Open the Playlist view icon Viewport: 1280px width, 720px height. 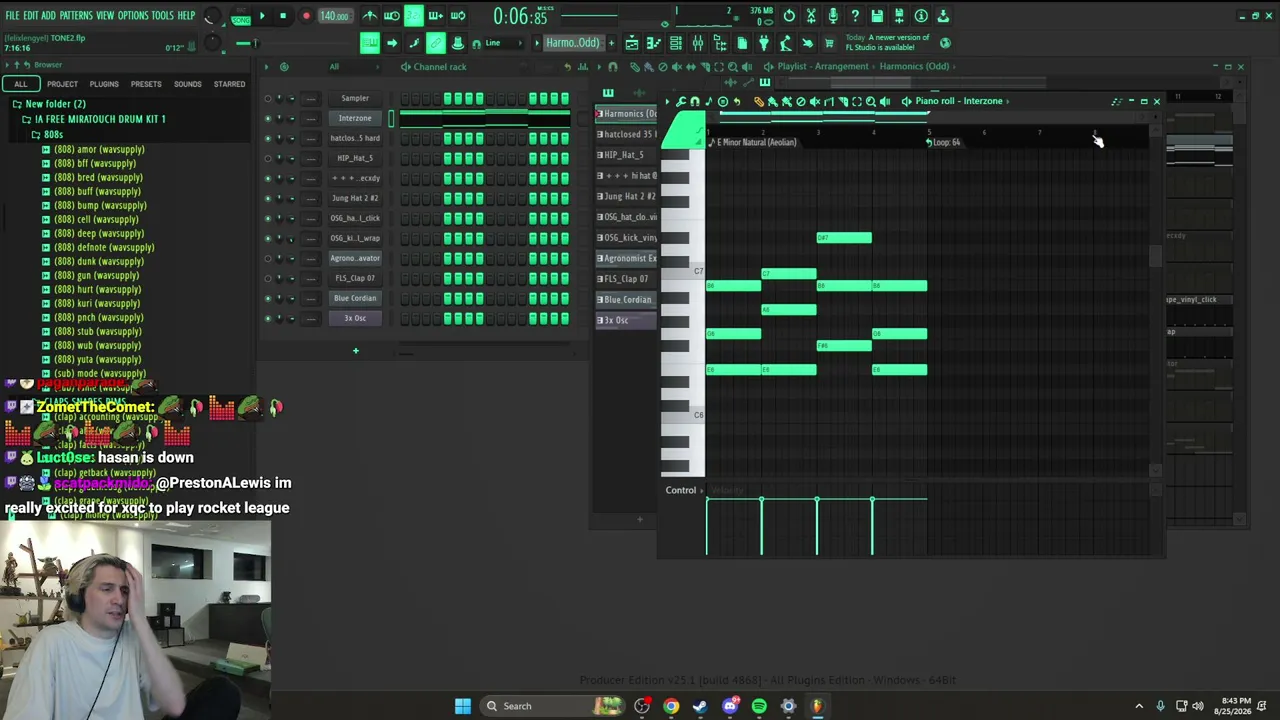click(632, 43)
